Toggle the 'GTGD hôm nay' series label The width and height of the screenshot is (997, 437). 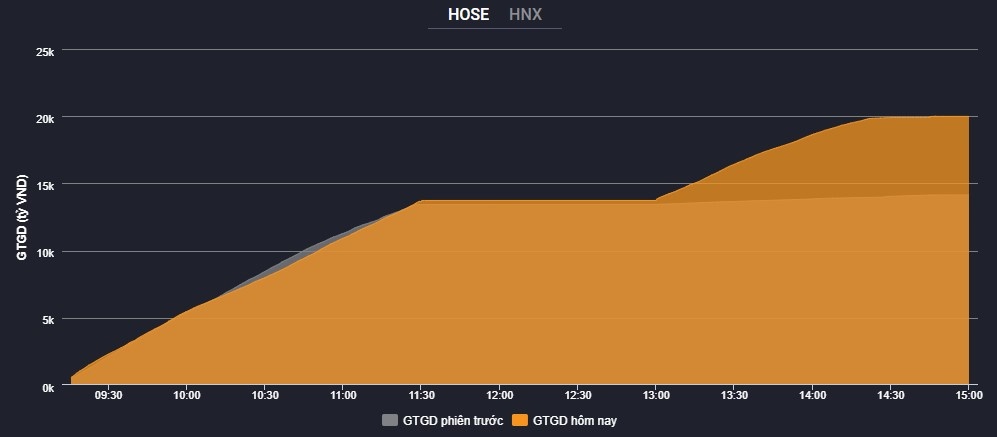coord(573,420)
